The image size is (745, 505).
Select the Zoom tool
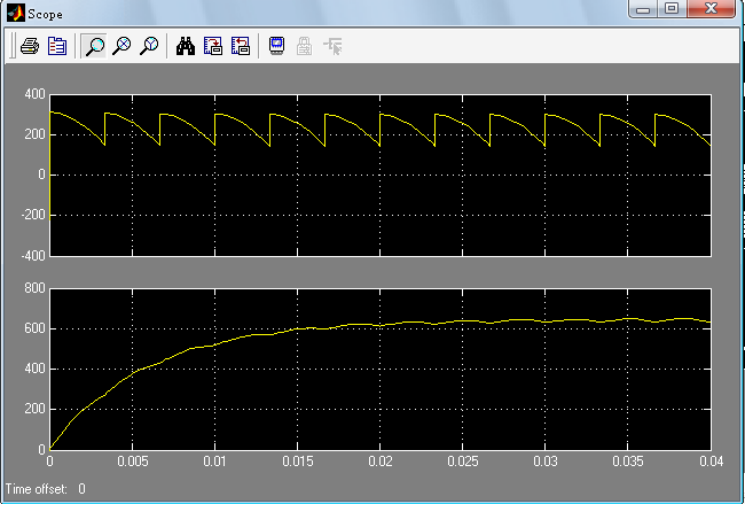pos(94,46)
